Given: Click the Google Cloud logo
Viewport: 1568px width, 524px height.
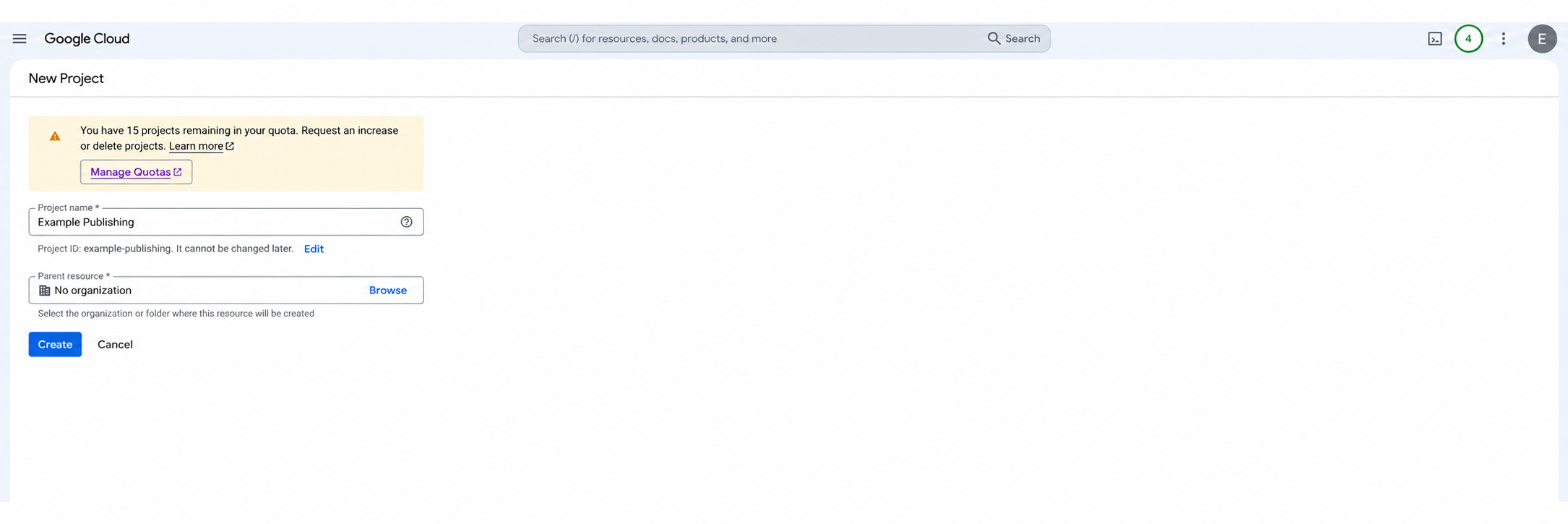Looking at the screenshot, I should (87, 39).
